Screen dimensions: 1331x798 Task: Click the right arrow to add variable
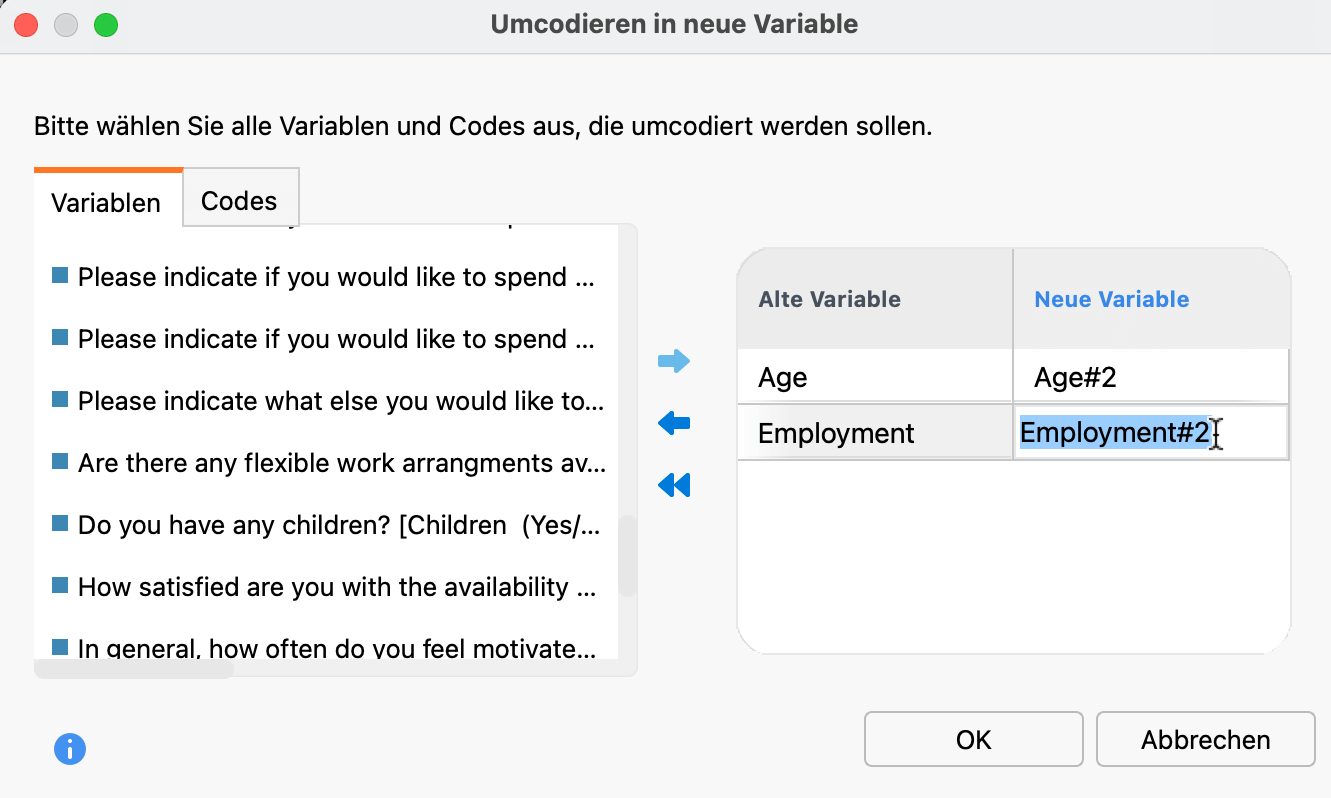pos(674,361)
